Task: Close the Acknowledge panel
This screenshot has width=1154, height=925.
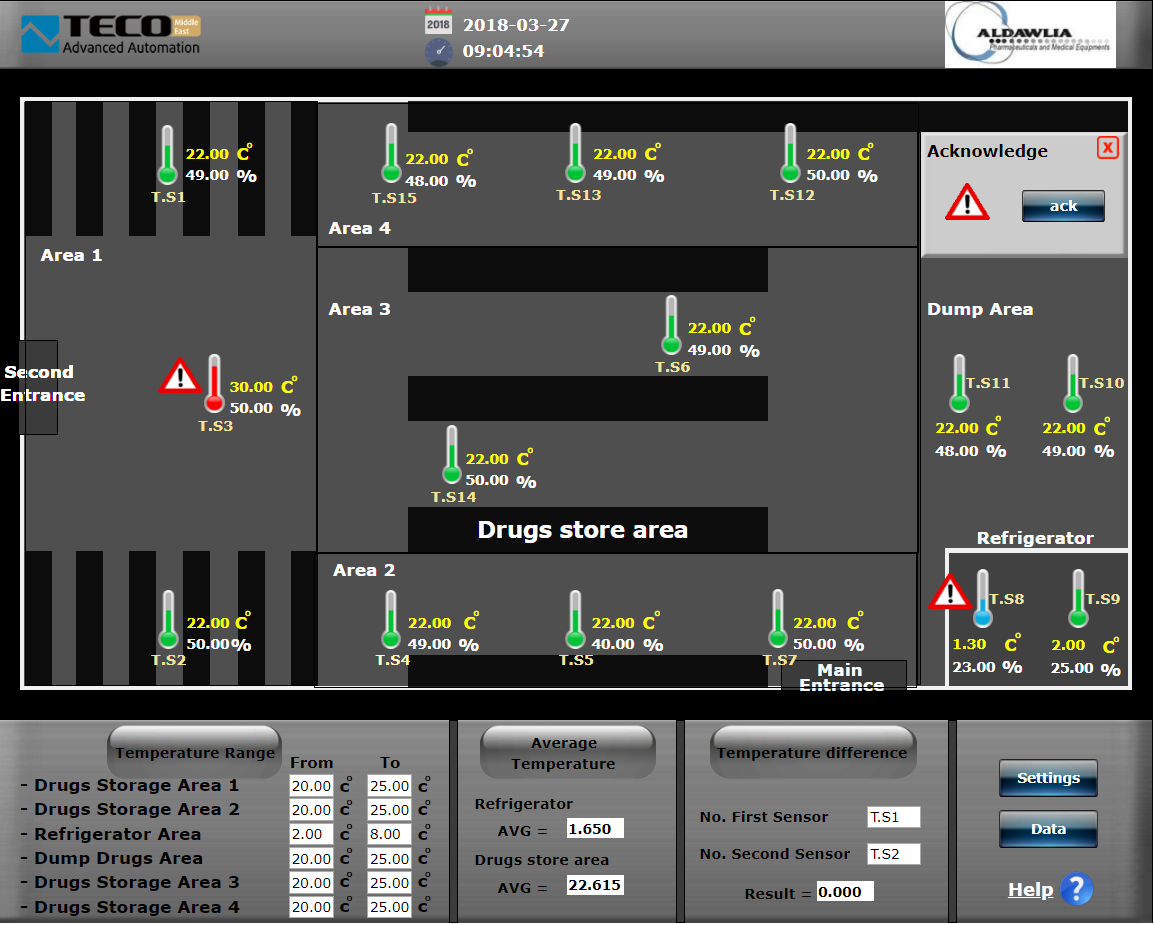Action: click(1107, 148)
